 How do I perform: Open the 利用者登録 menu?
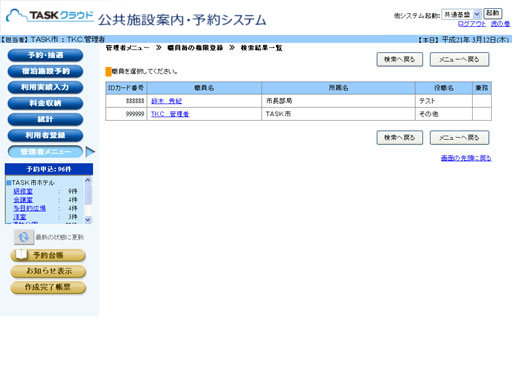point(45,135)
